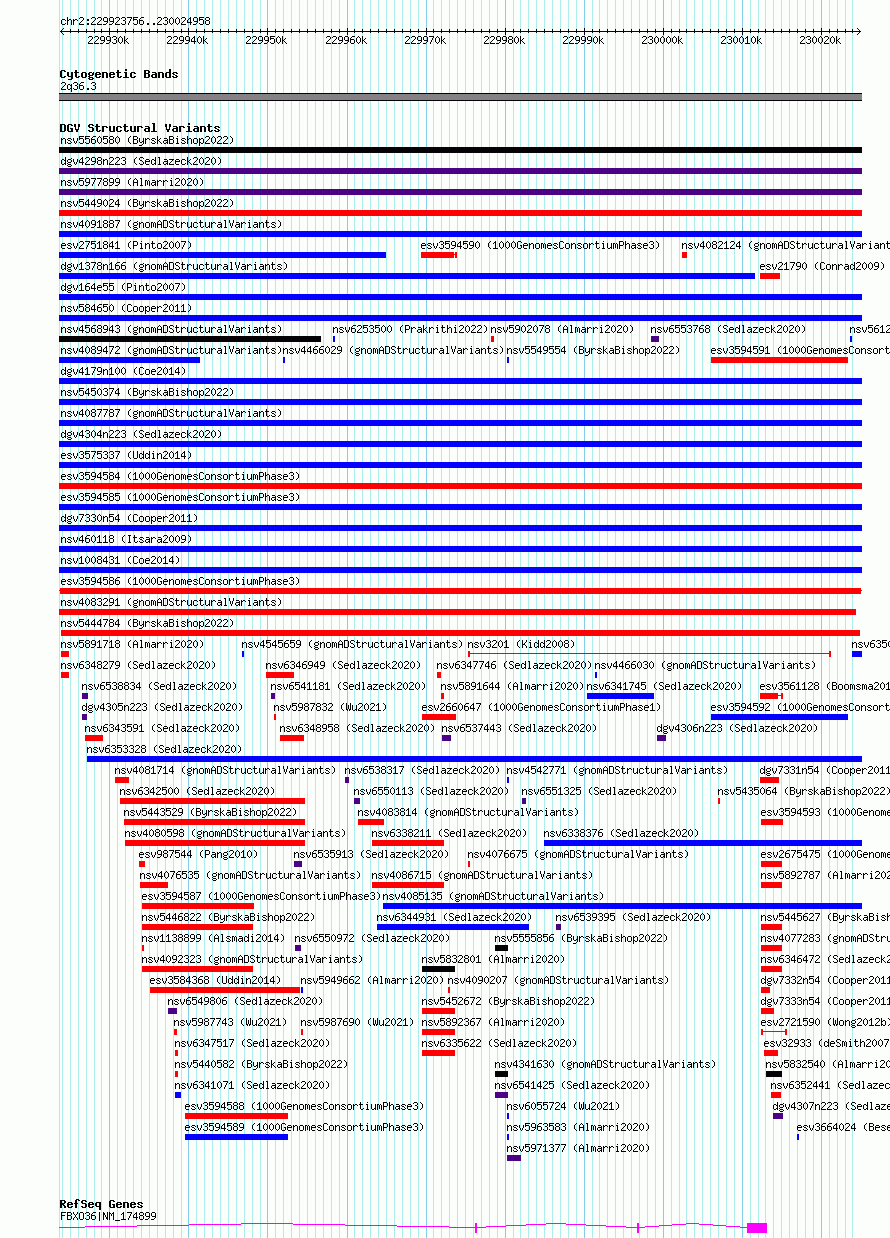The height and width of the screenshot is (1238, 890).
Task: Click the red bar under nsv4083291
Action: 458,612
